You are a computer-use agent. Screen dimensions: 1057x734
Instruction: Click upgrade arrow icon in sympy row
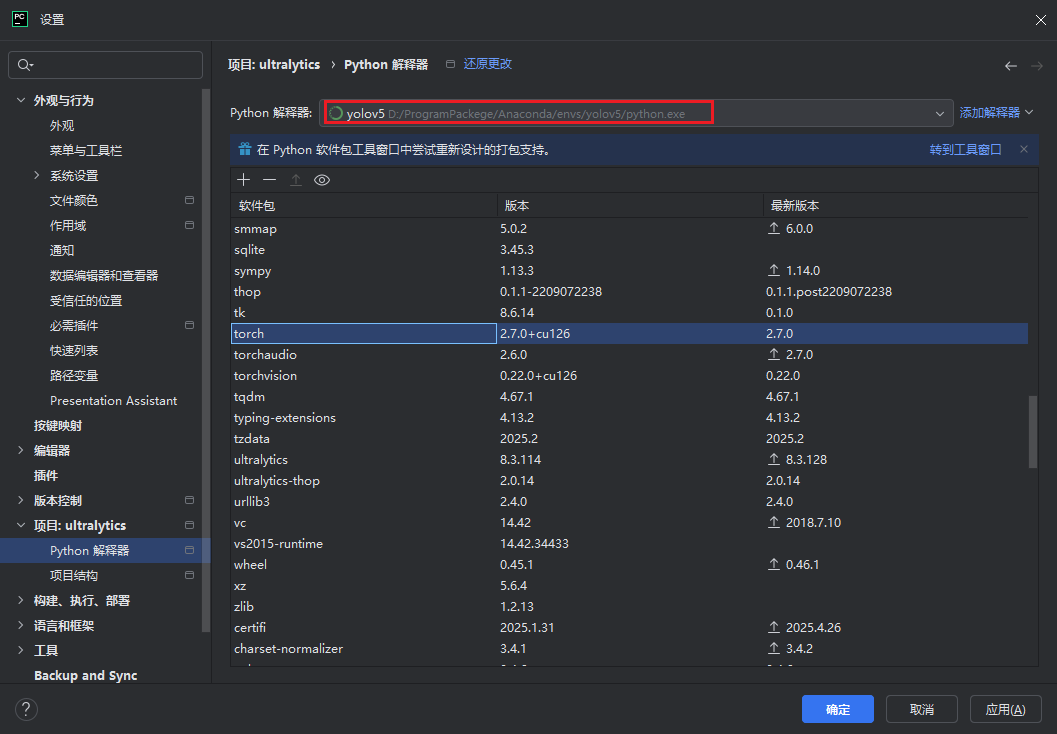[x=774, y=270]
